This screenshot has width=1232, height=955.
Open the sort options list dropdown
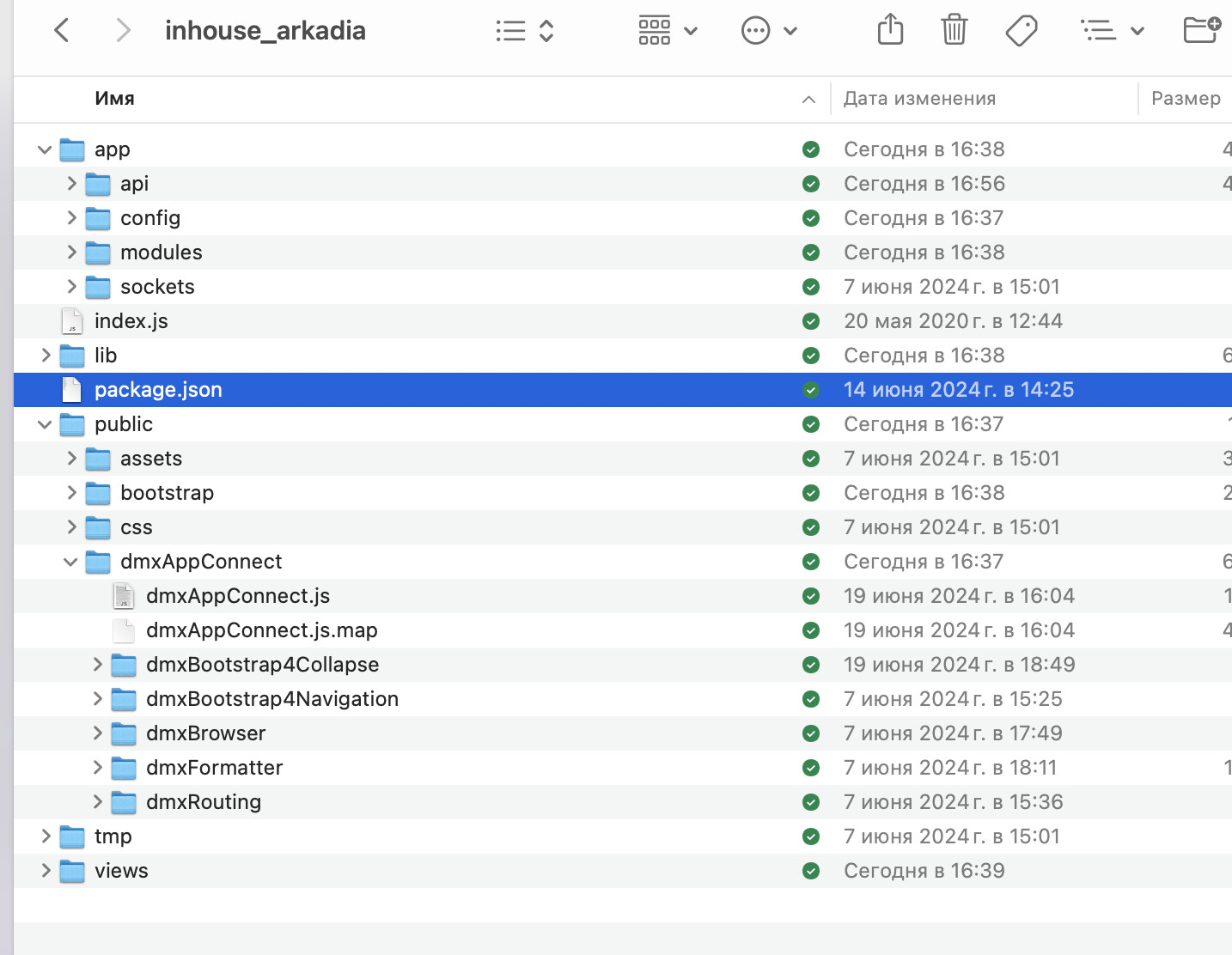tap(1113, 31)
